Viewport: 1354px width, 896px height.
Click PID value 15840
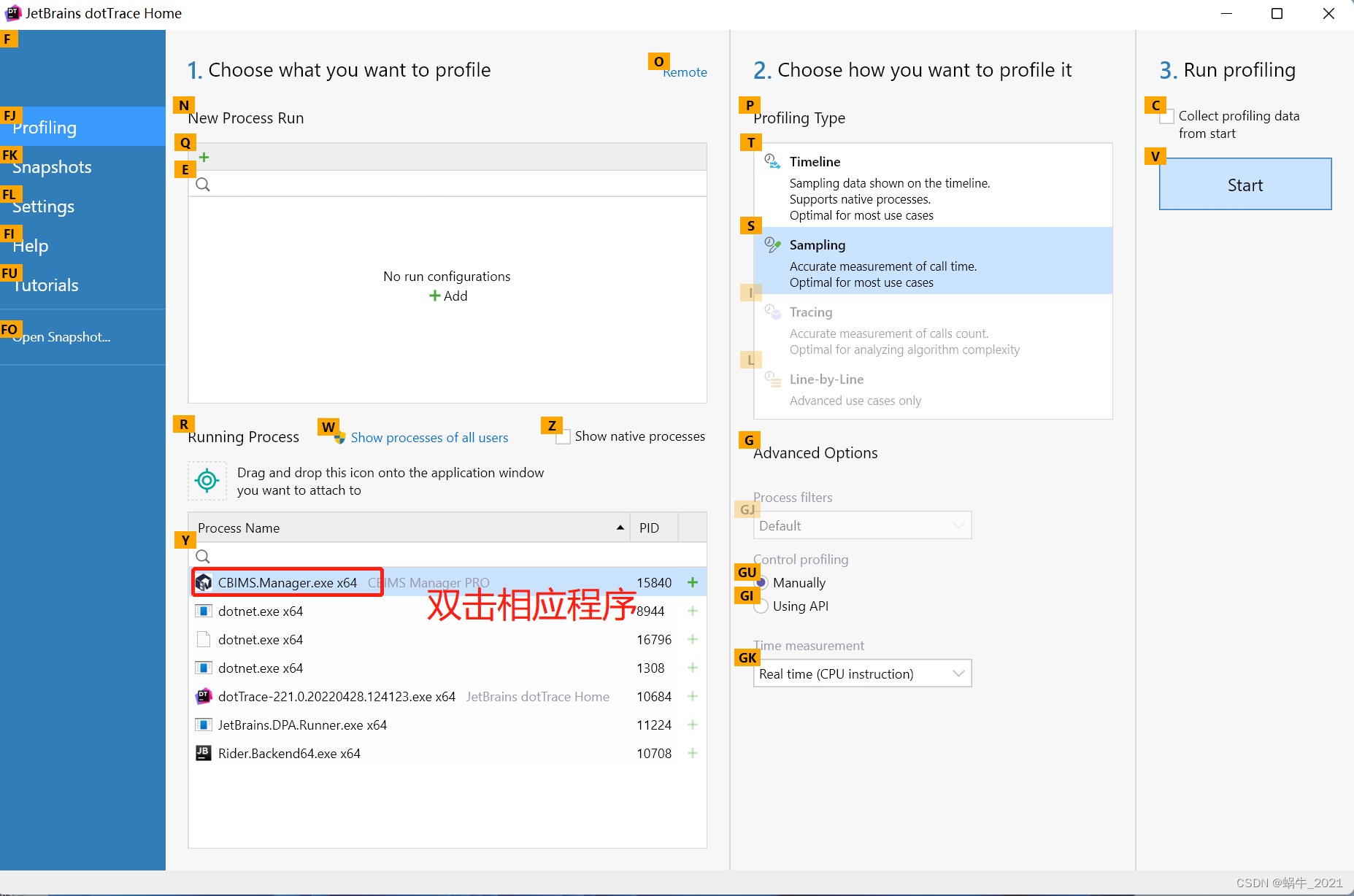[654, 582]
